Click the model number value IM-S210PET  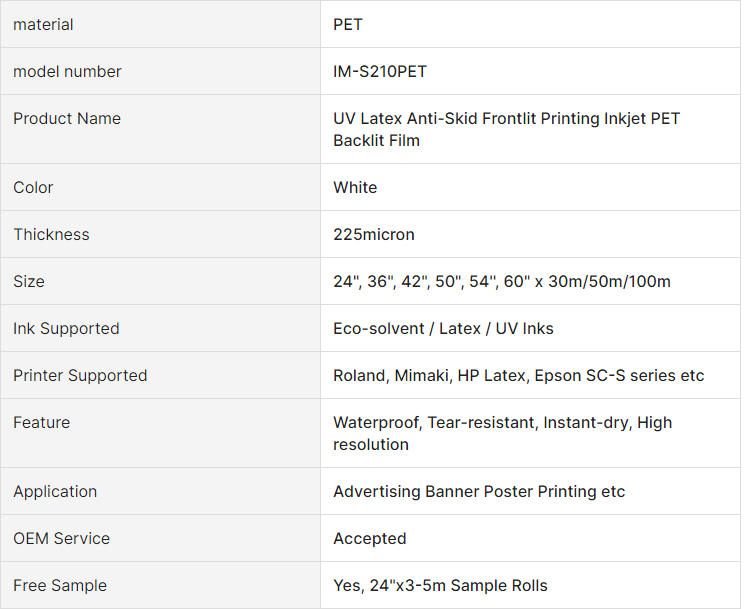[x=380, y=71]
